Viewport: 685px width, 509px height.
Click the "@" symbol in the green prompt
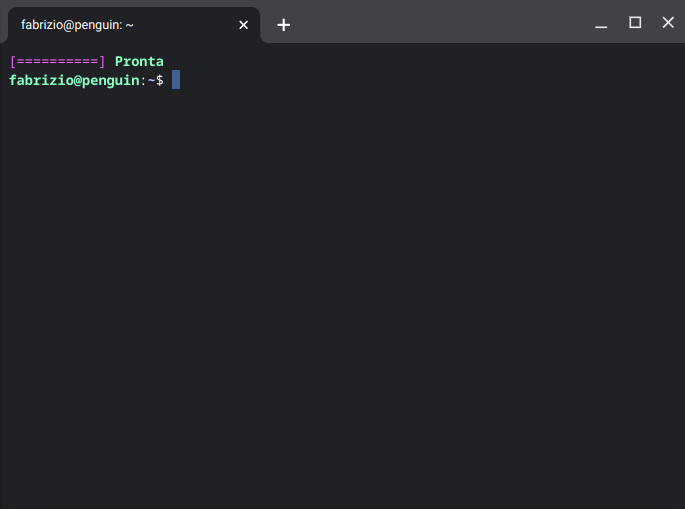tap(77, 80)
